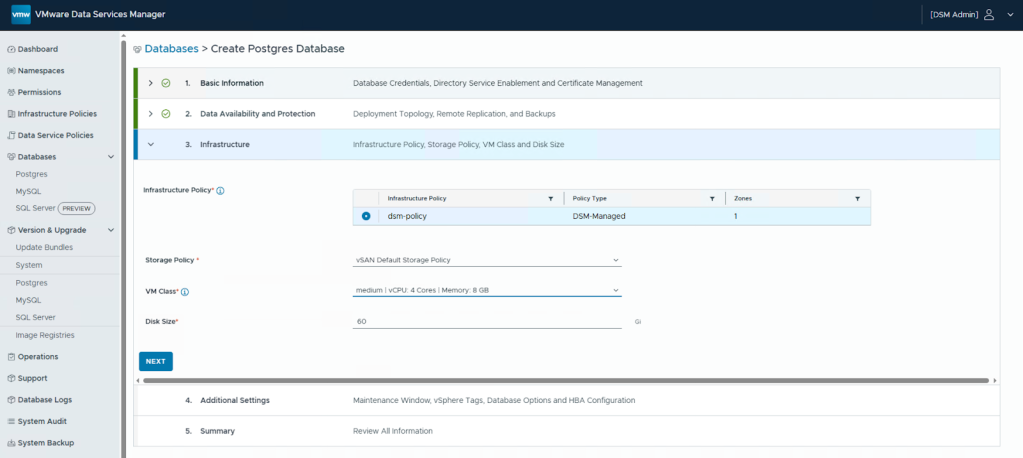Open Dashboard in the sidebar

[x=38, y=49]
